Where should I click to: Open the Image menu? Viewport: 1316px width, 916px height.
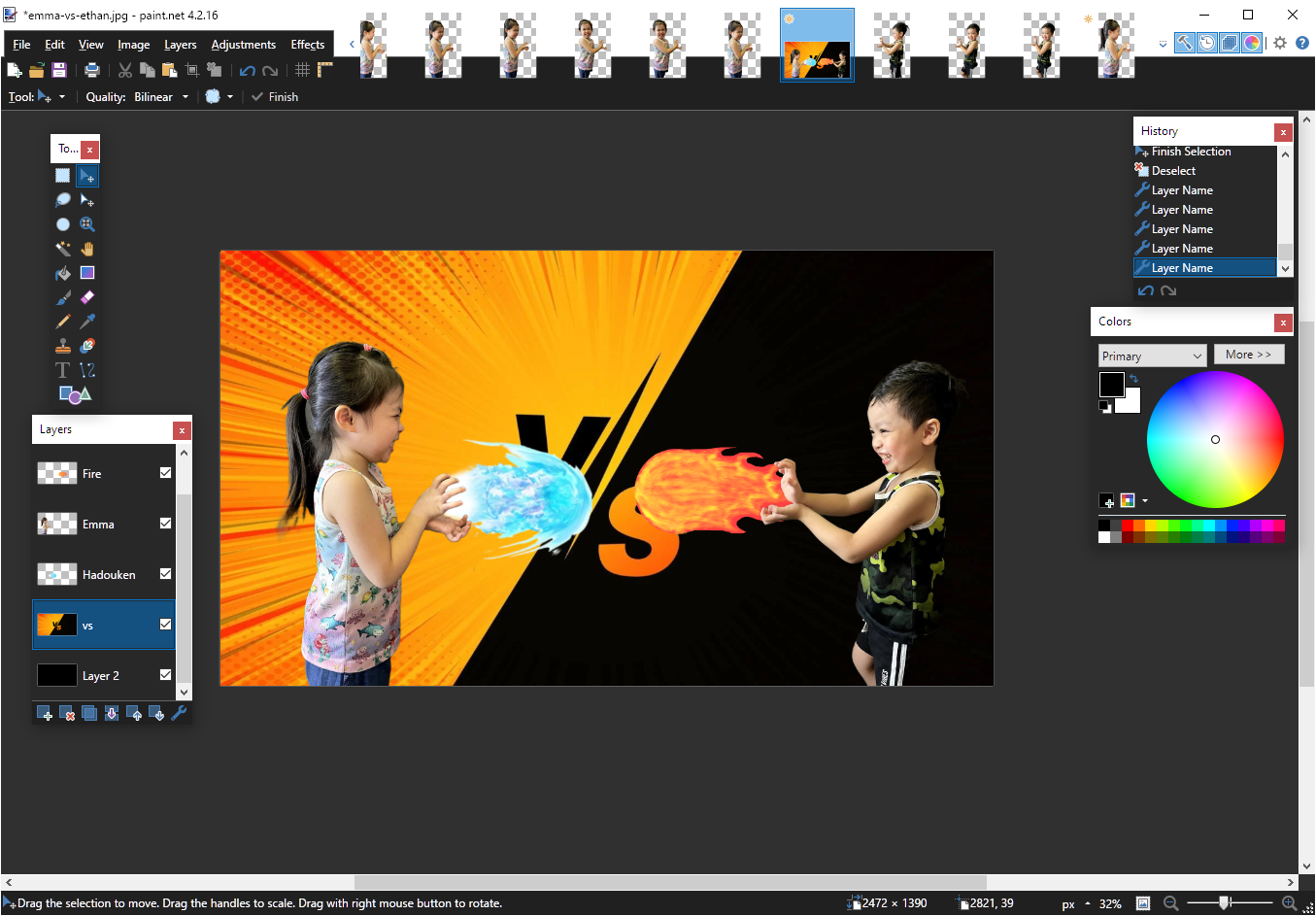point(134,45)
